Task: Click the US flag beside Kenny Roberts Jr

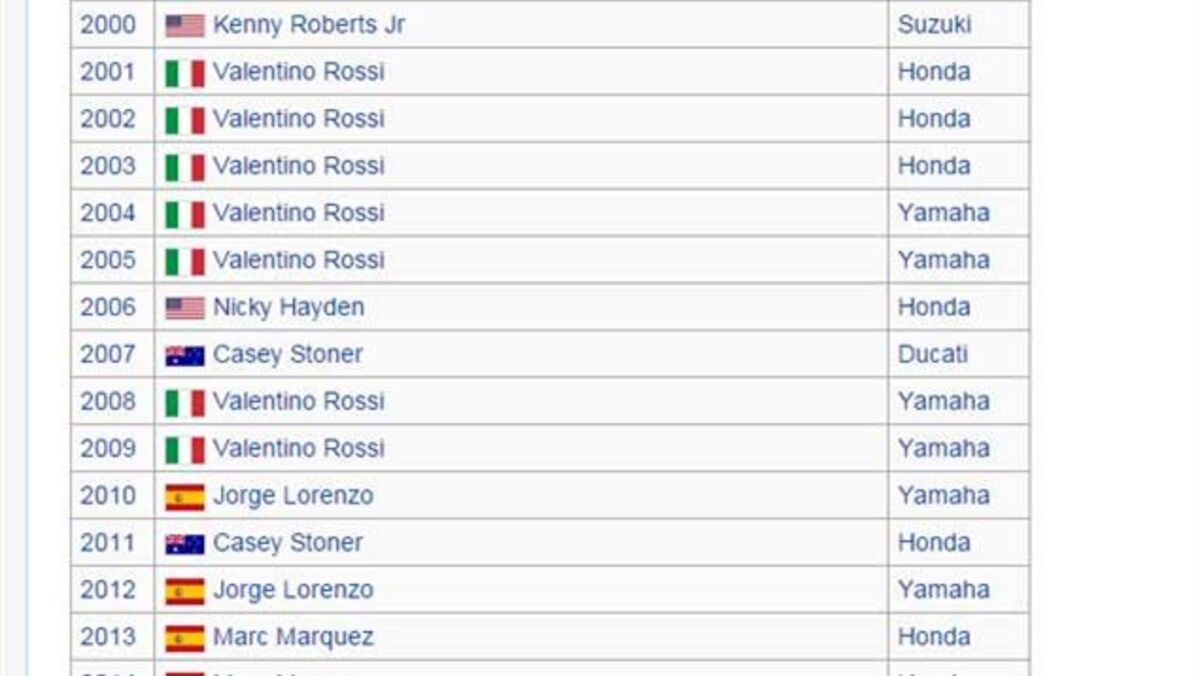Action: [x=185, y=26]
